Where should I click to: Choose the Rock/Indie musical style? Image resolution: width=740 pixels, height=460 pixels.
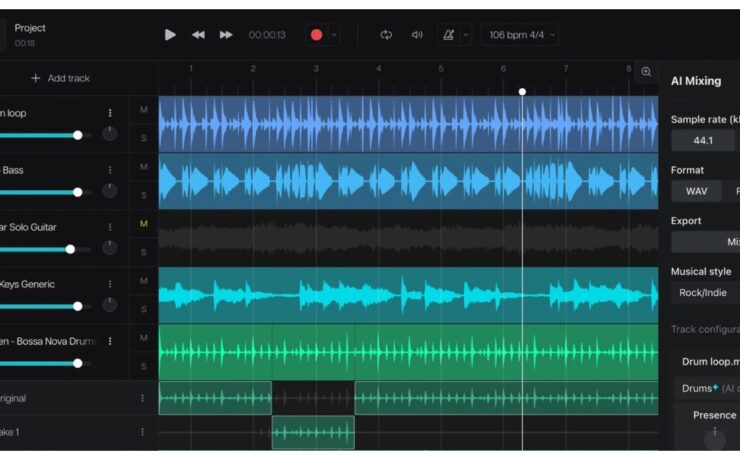click(x=703, y=293)
